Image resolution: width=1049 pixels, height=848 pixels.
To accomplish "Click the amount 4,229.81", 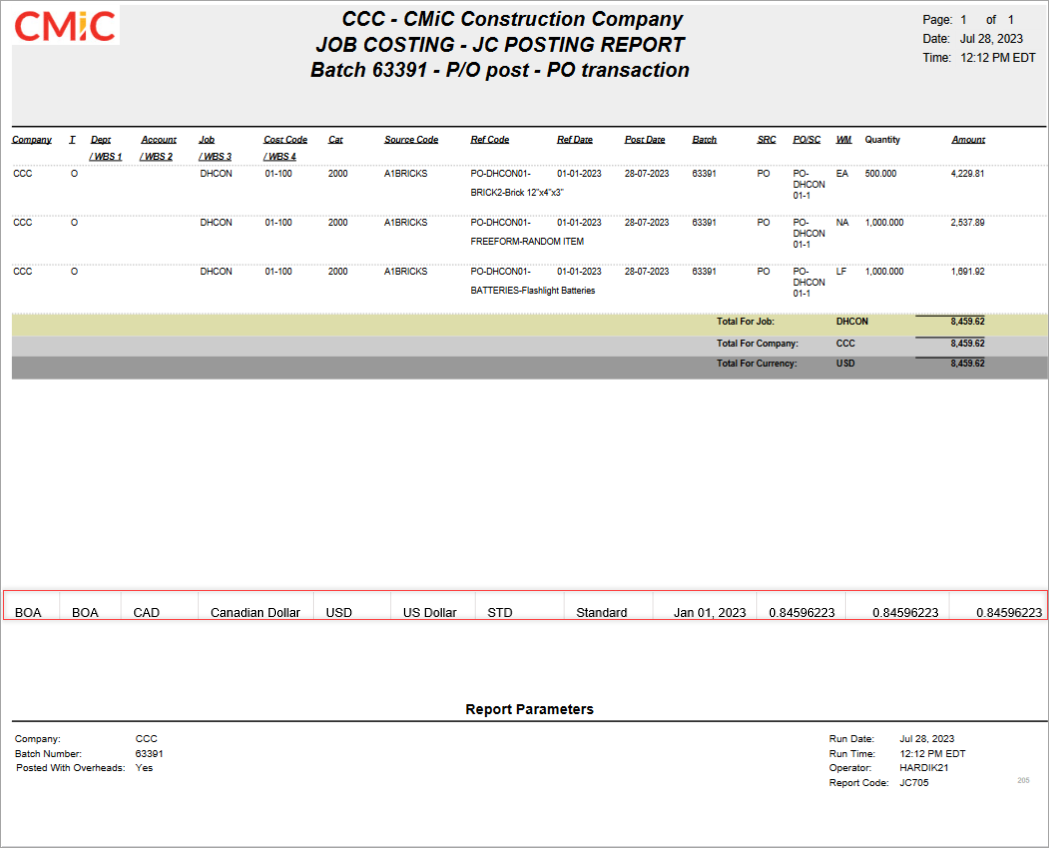I will pos(967,173).
